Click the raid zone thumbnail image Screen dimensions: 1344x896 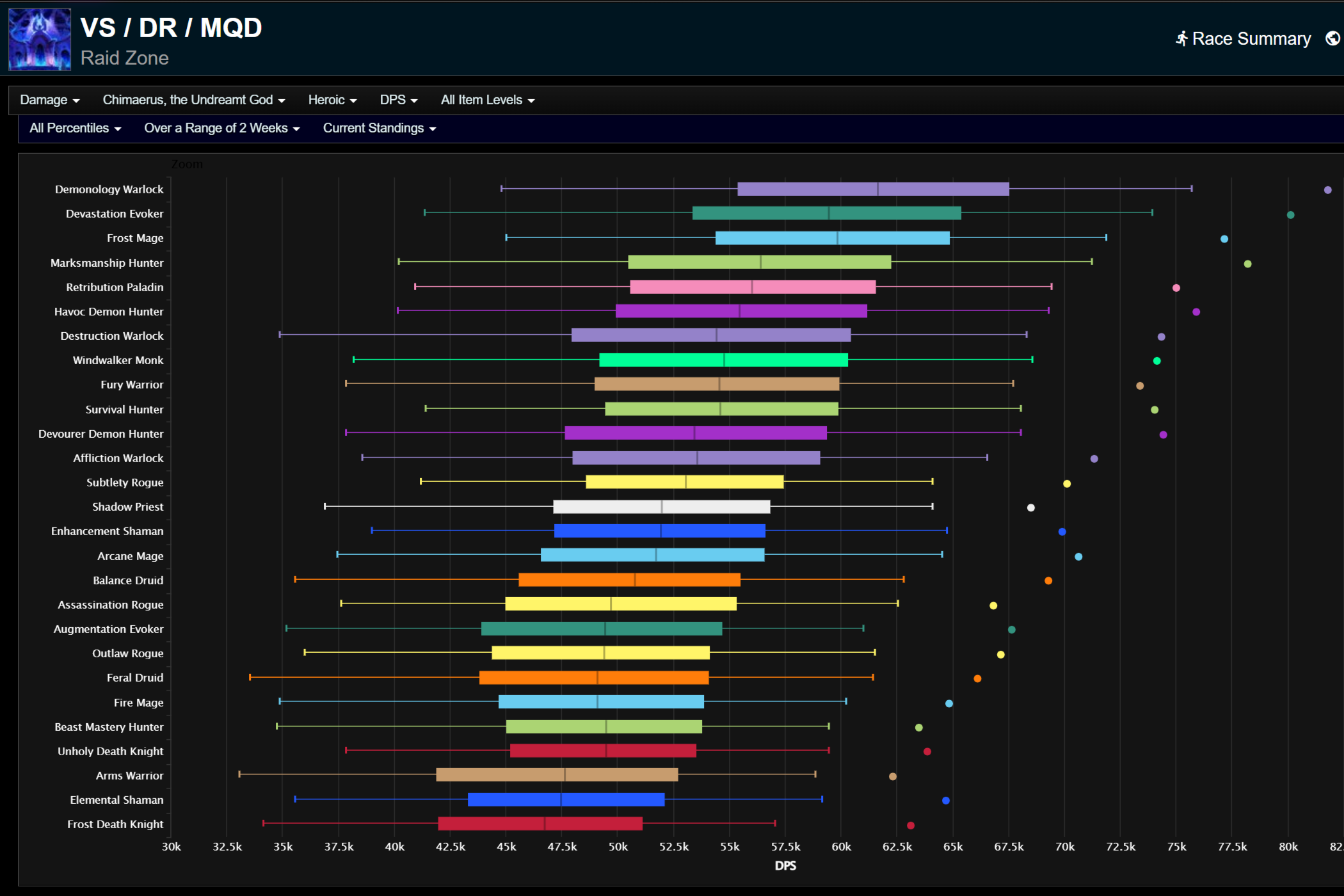pos(39,39)
